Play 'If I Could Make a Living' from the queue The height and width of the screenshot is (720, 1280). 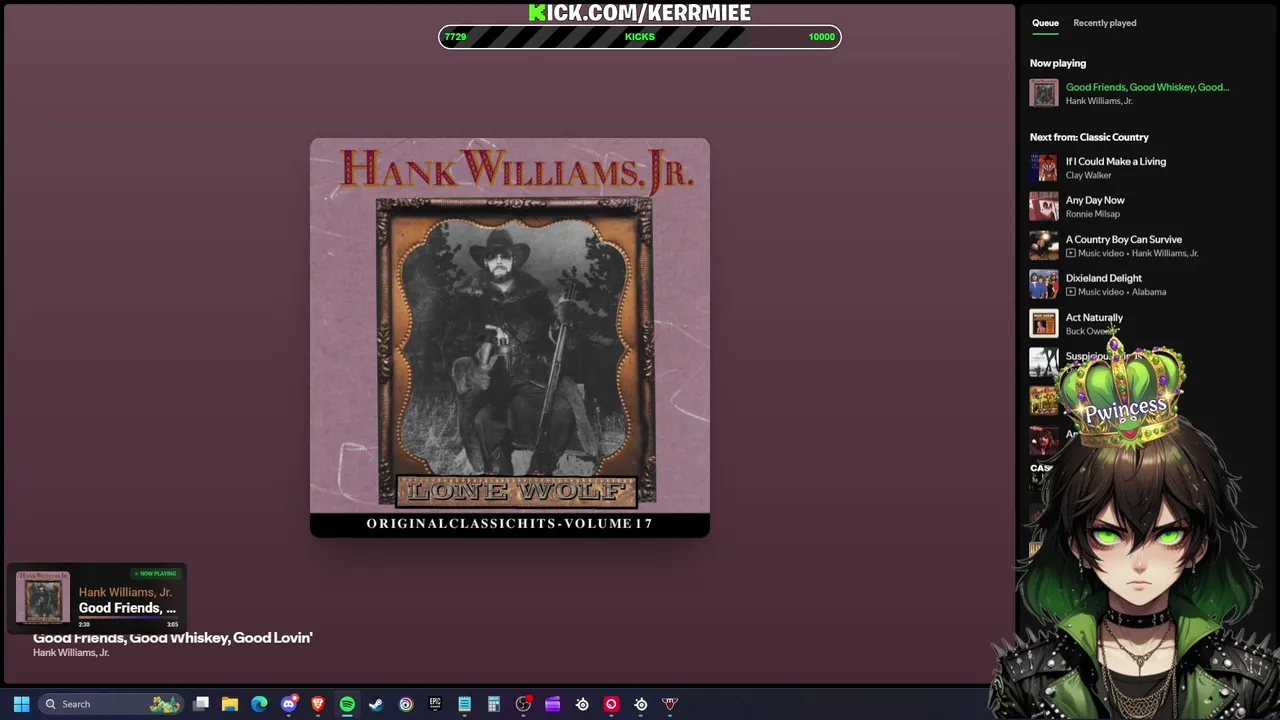click(1116, 161)
